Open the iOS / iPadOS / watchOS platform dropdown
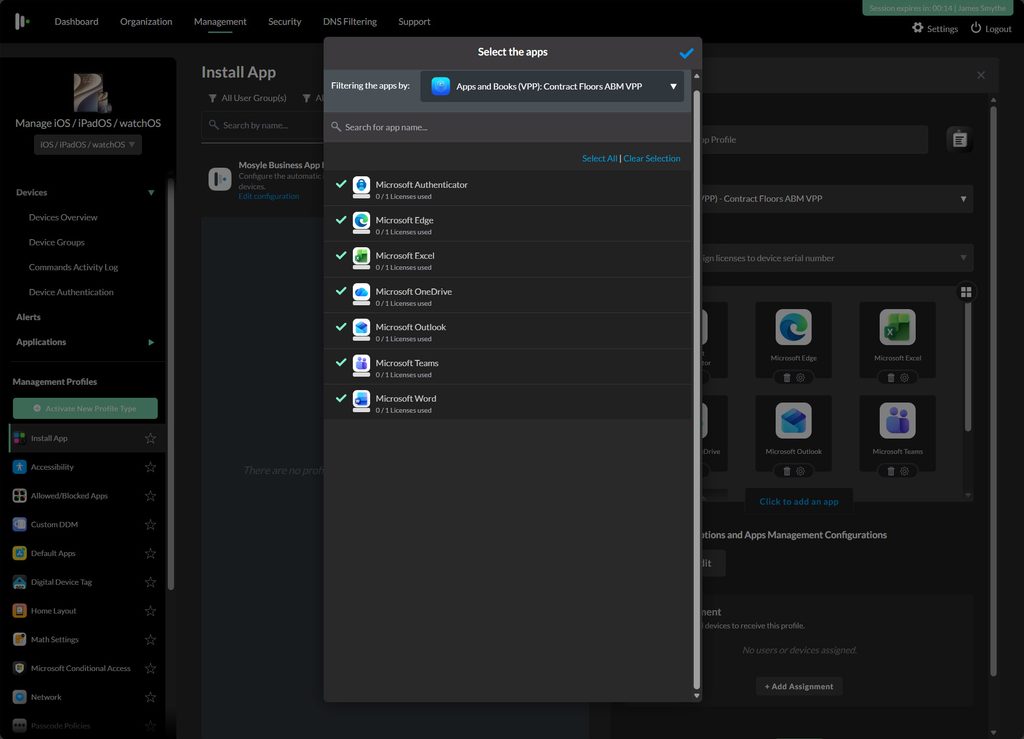 (88, 144)
